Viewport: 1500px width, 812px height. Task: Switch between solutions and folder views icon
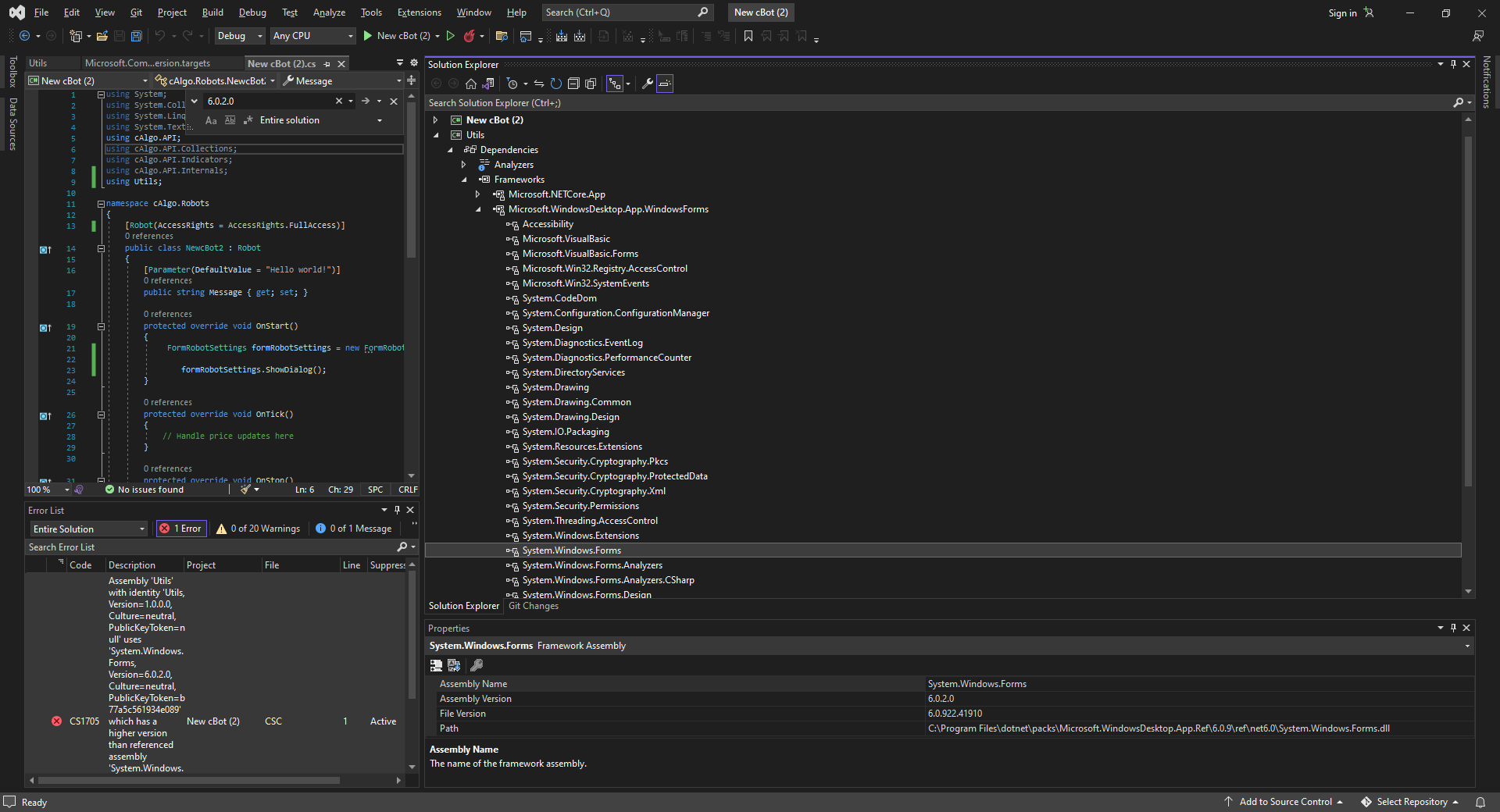[488, 84]
